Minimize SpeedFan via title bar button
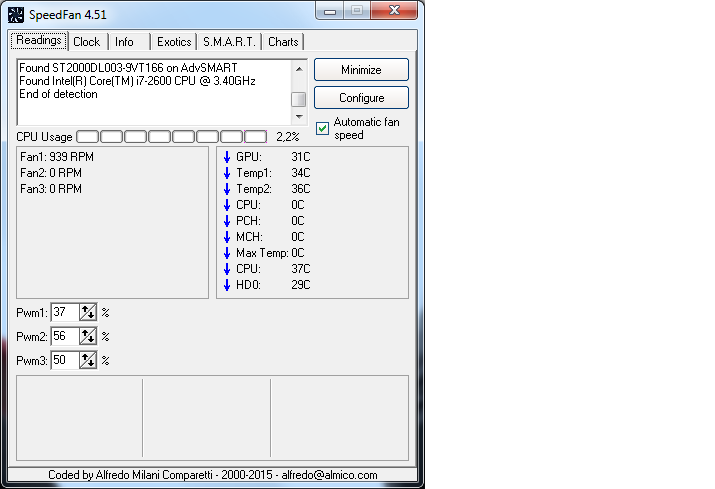The image size is (715, 489). [330, 10]
